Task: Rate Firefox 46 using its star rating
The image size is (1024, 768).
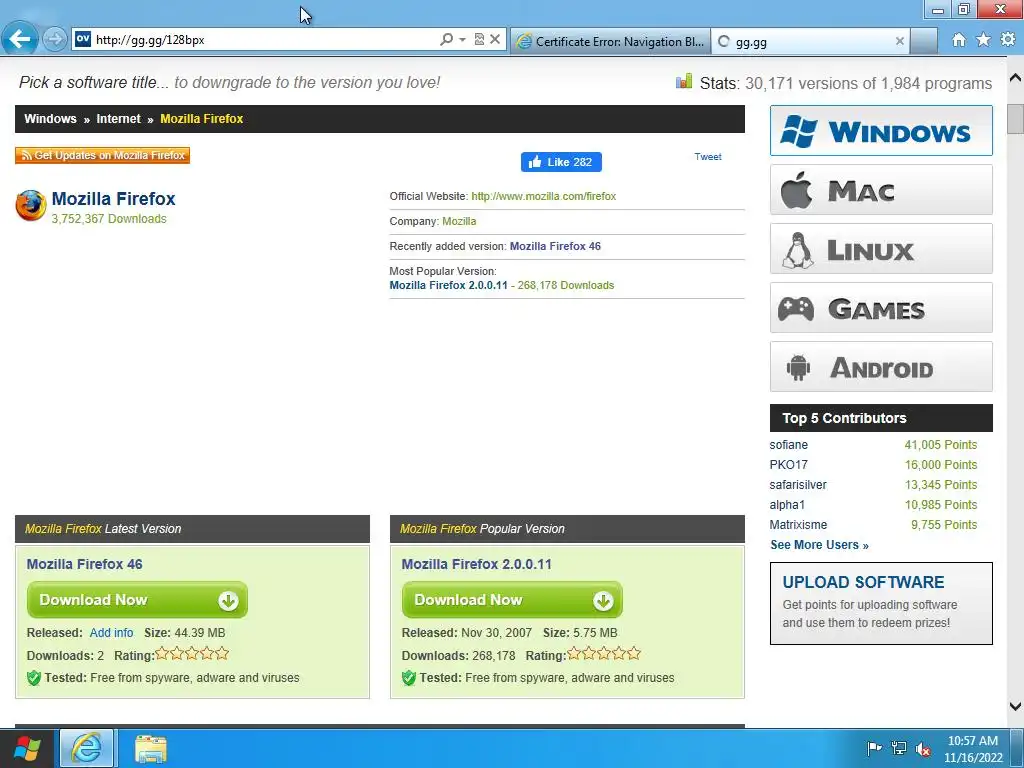Action: 192,654
